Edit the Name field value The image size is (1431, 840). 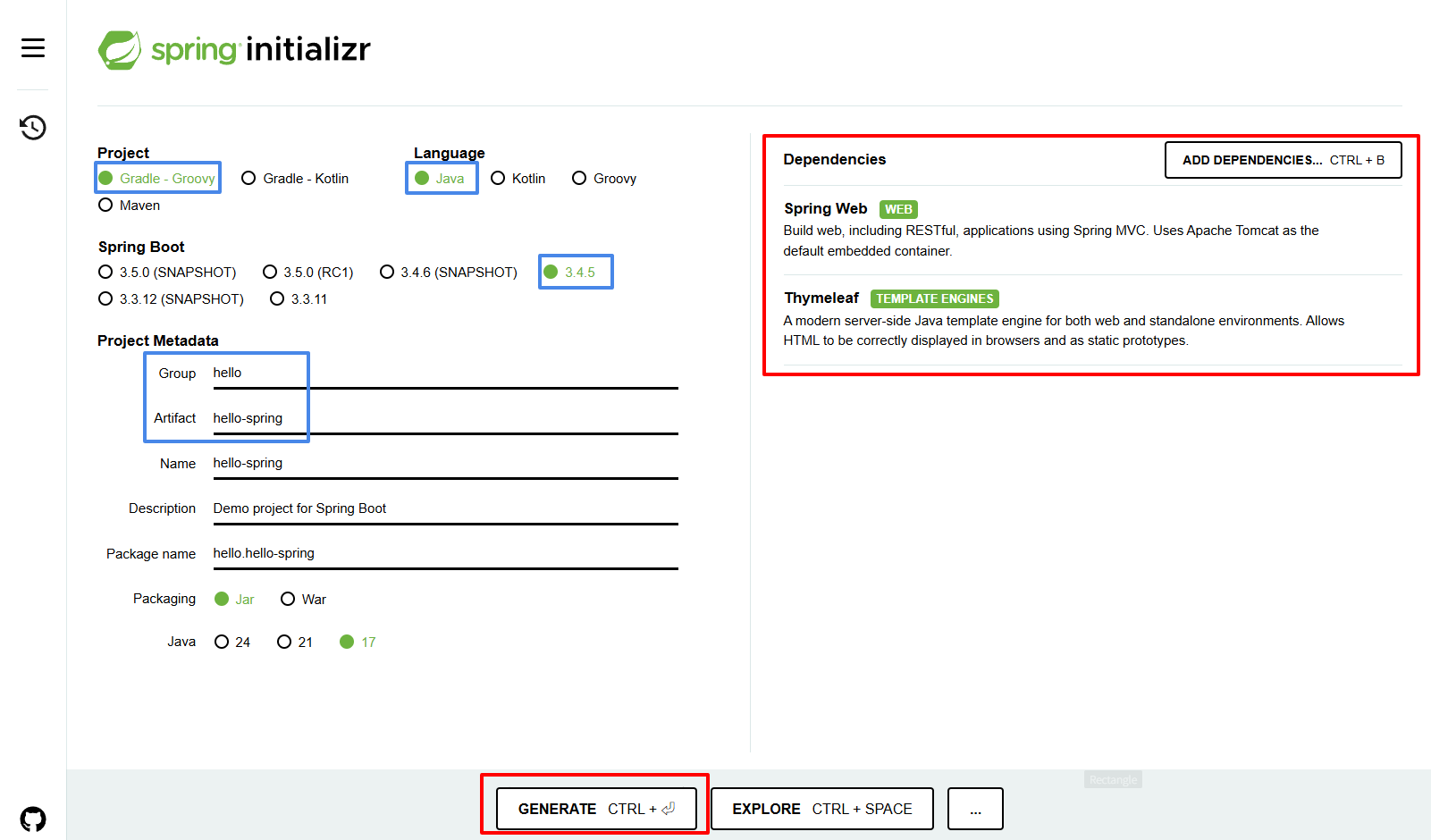445,463
